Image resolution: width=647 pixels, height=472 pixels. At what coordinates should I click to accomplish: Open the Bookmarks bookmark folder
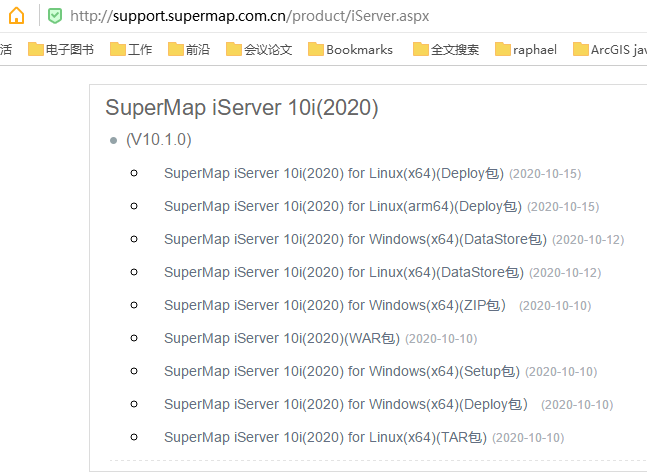click(351, 50)
